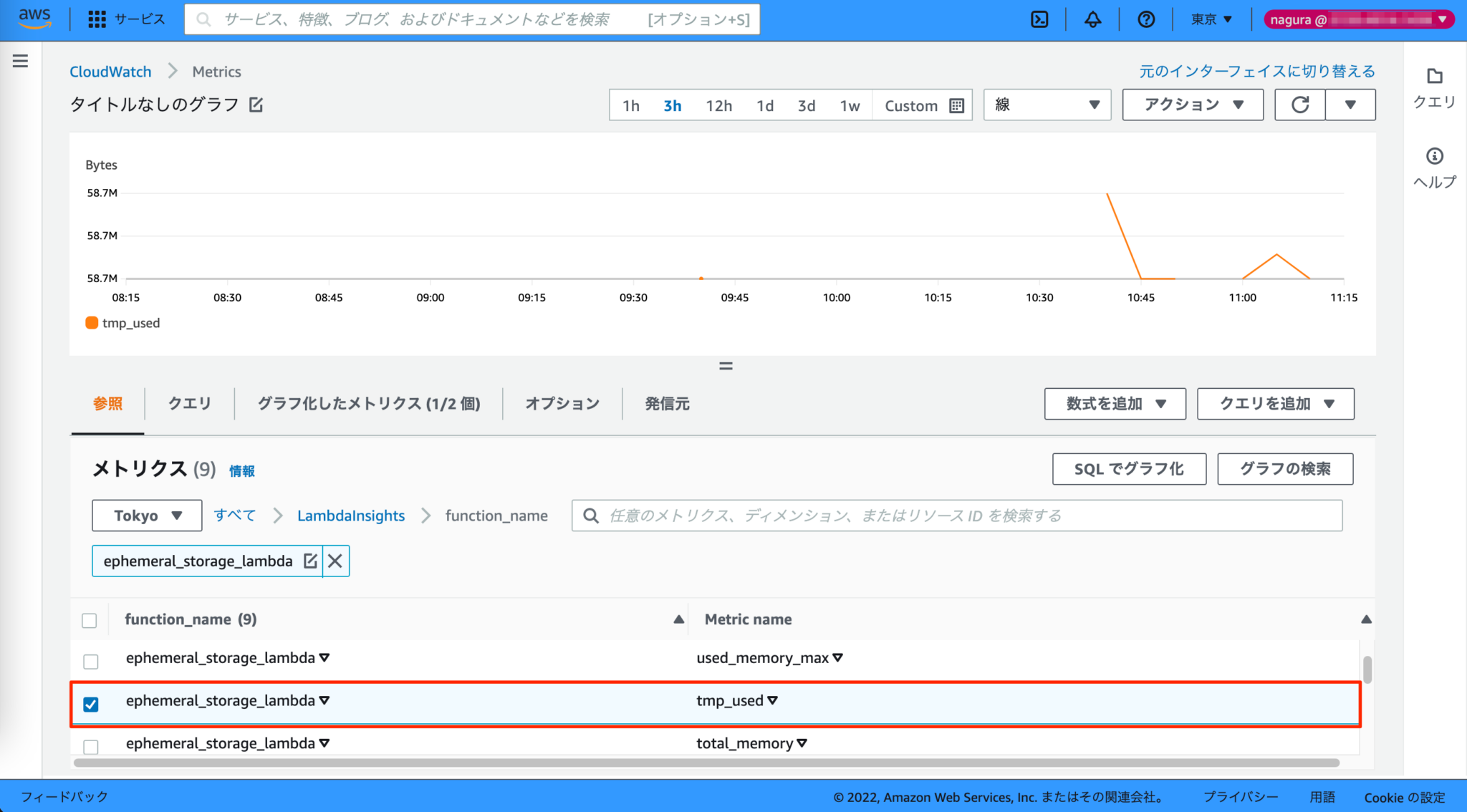
Task: Open the グラフ化したメトリクス tab
Action: (x=370, y=403)
